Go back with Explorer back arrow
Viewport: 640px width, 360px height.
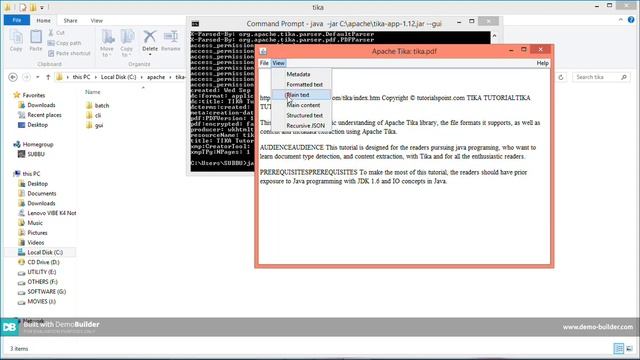coord(13,77)
